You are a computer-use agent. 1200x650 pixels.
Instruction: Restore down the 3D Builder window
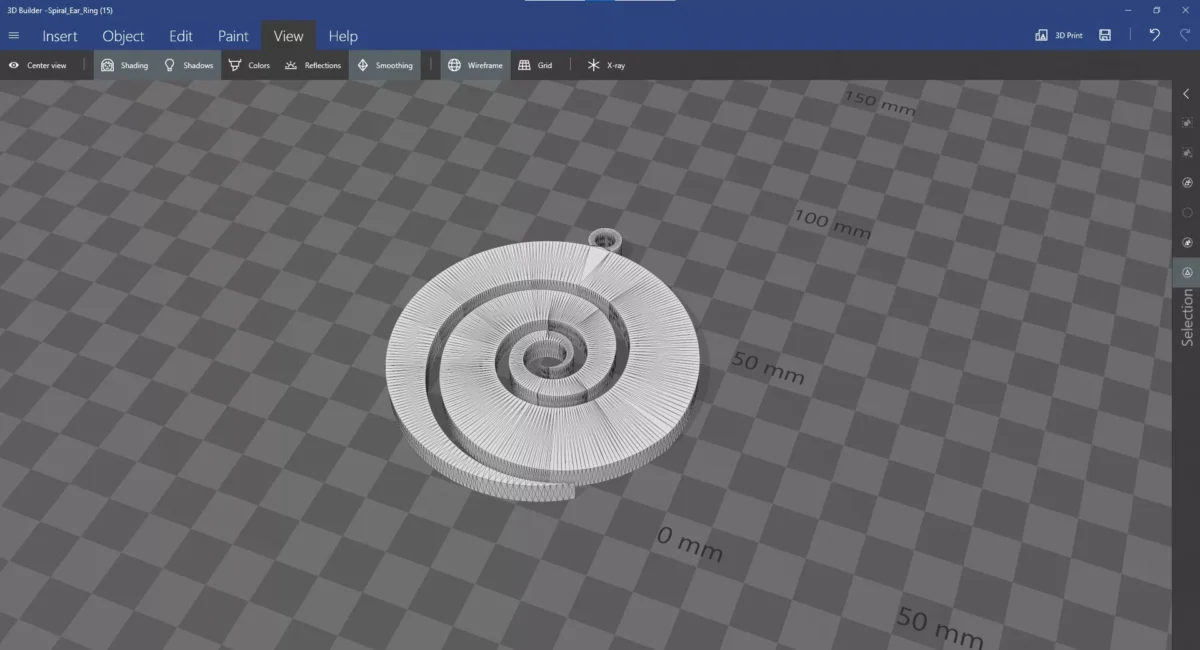pos(1156,9)
